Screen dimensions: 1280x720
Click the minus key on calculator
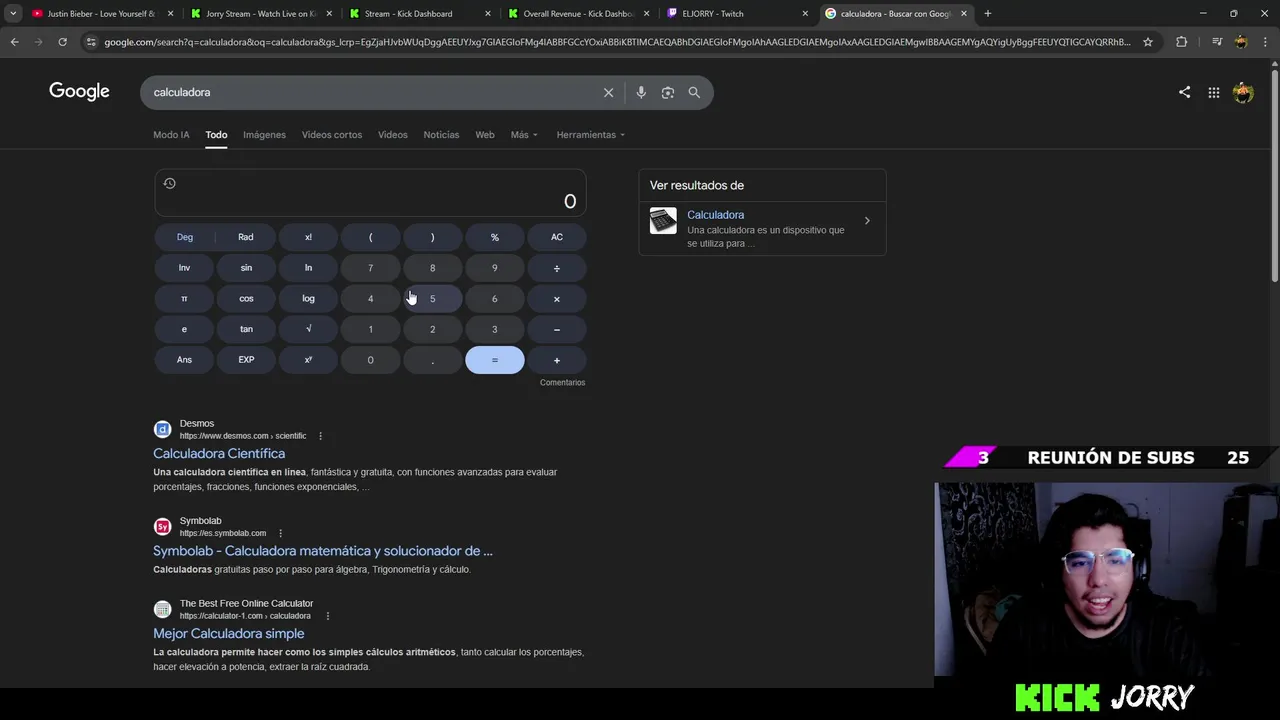click(557, 329)
